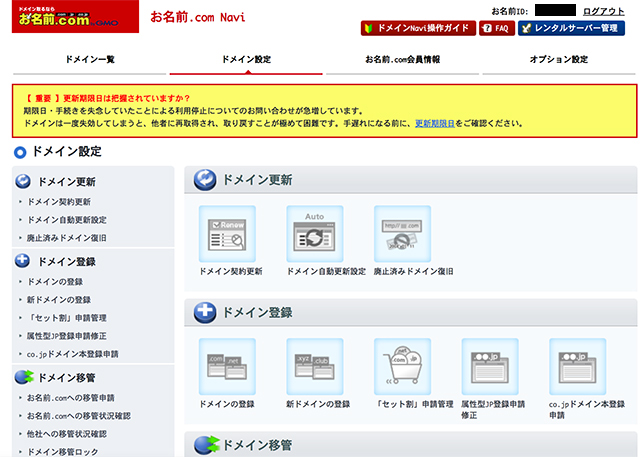The height and width of the screenshot is (457, 640).
Task: Click main panel ドメイン移管 header icon
Action: 207,445
